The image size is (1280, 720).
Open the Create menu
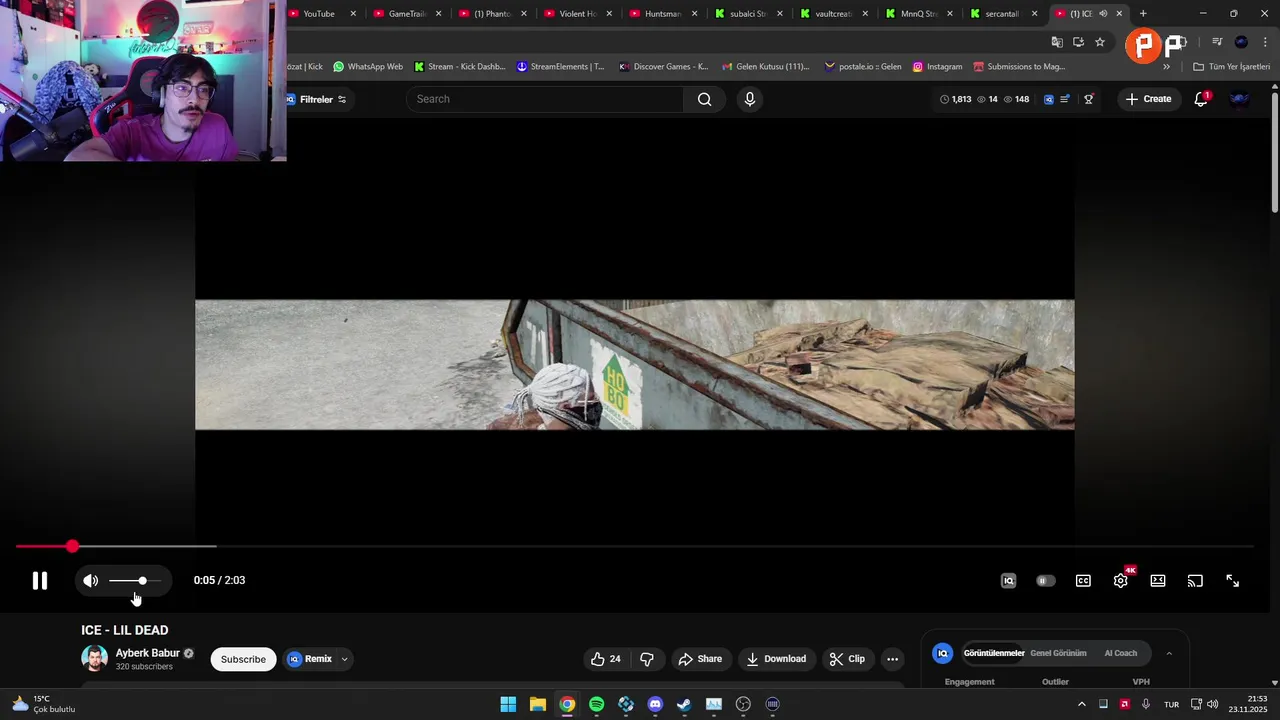tap(1148, 99)
